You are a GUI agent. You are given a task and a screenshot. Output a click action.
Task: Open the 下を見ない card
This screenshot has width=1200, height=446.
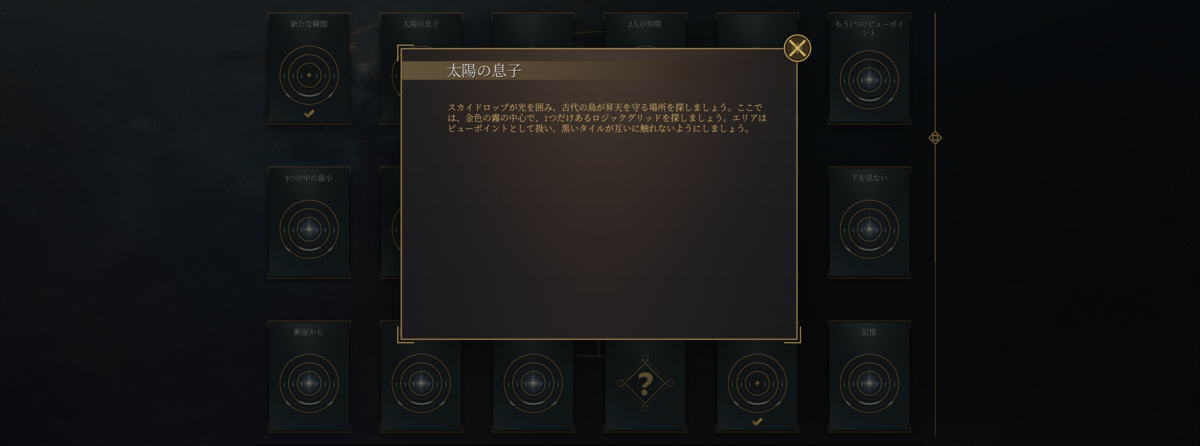click(x=869, y=222)
